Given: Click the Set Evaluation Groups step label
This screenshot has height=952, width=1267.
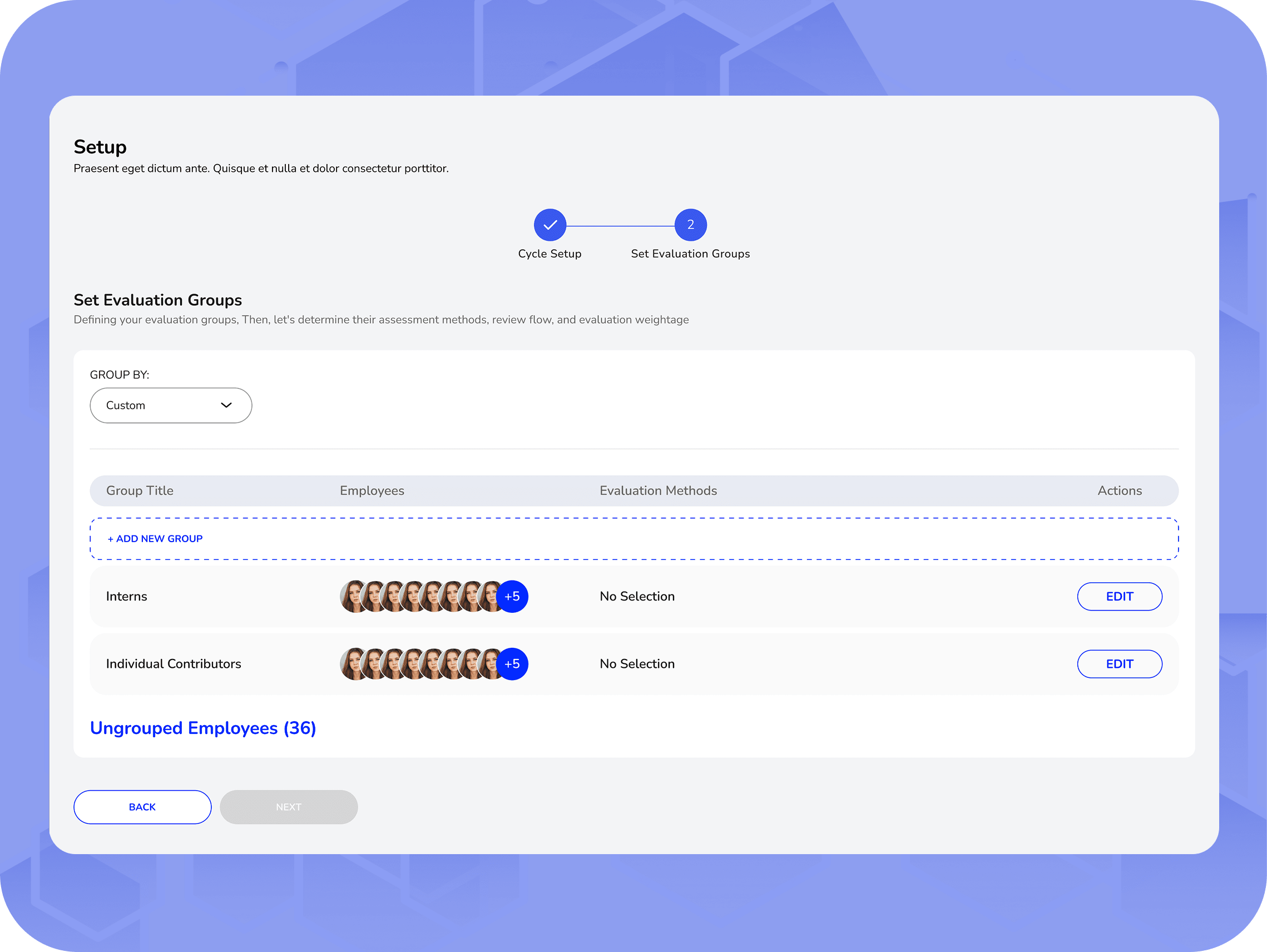Looking at the screenshot, I should pyautogui.click(x=690, y=254).
